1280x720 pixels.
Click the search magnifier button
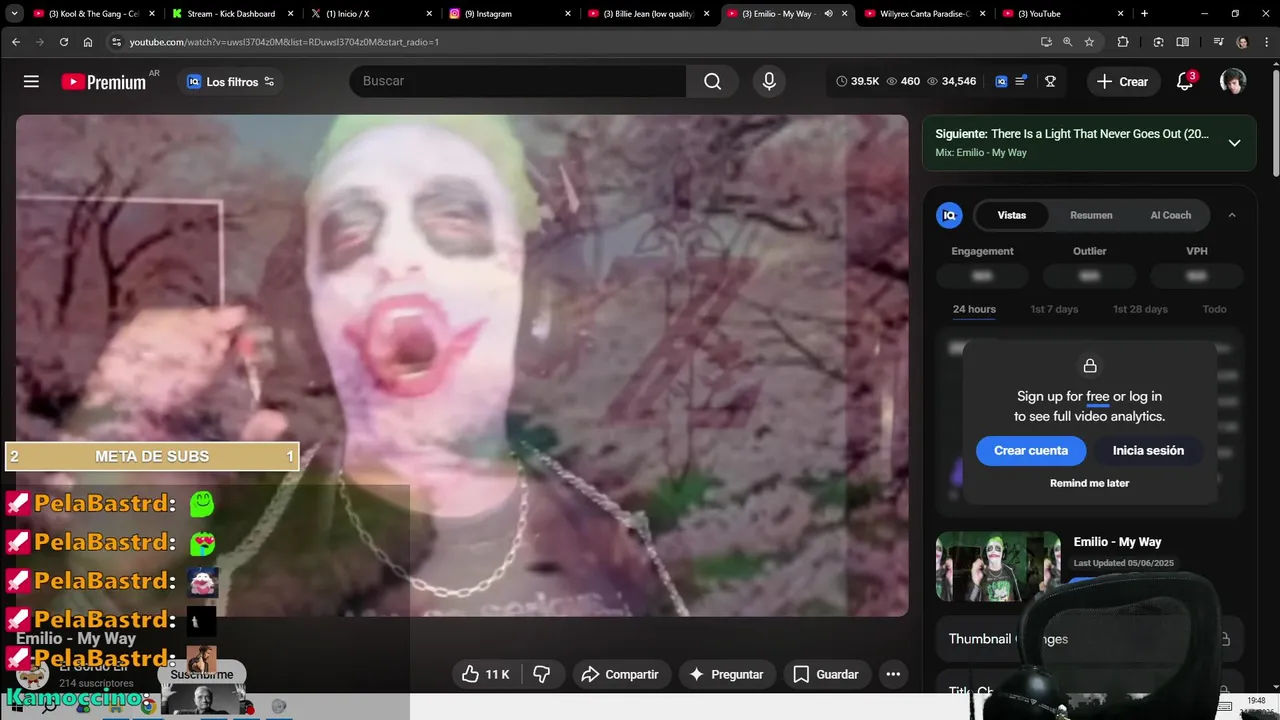712,81
